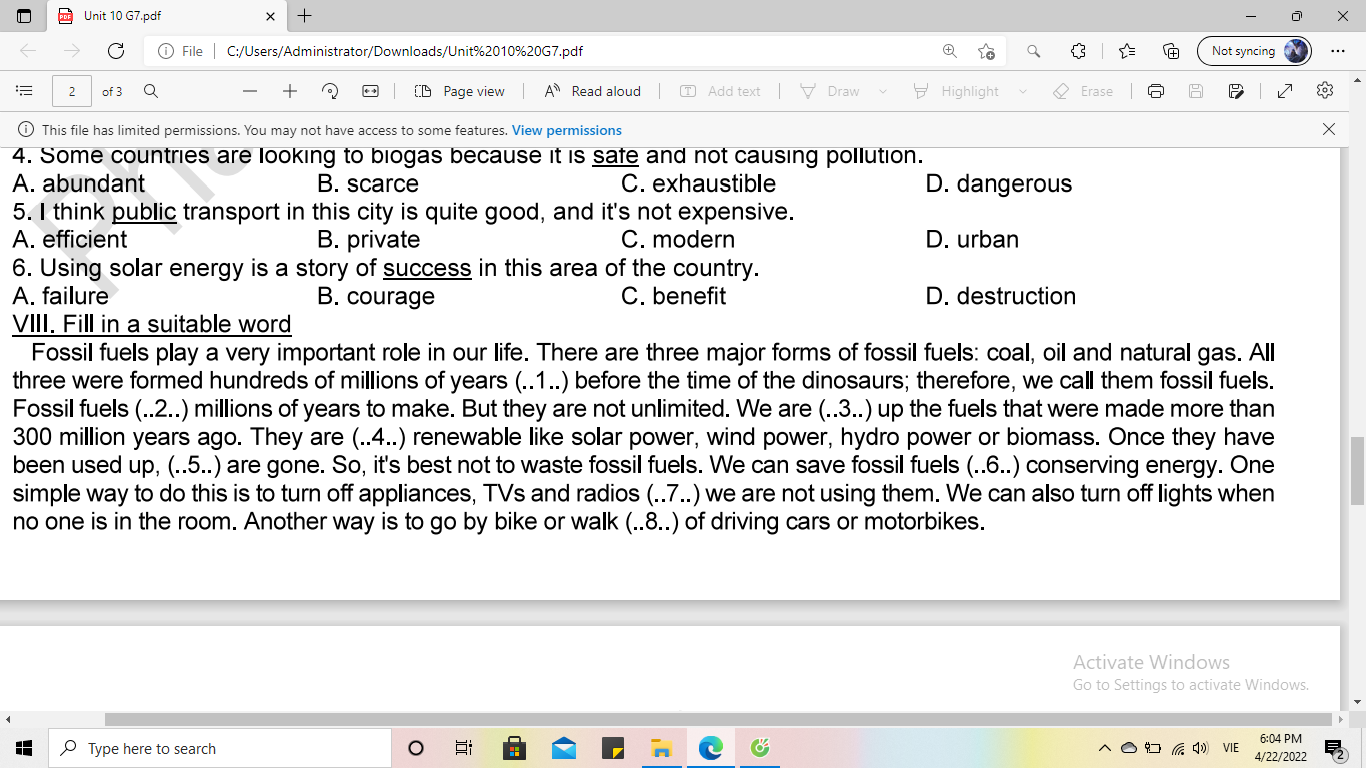
Task: Expand the Highlight color dropdown arrow
Action: [1022, 91]
